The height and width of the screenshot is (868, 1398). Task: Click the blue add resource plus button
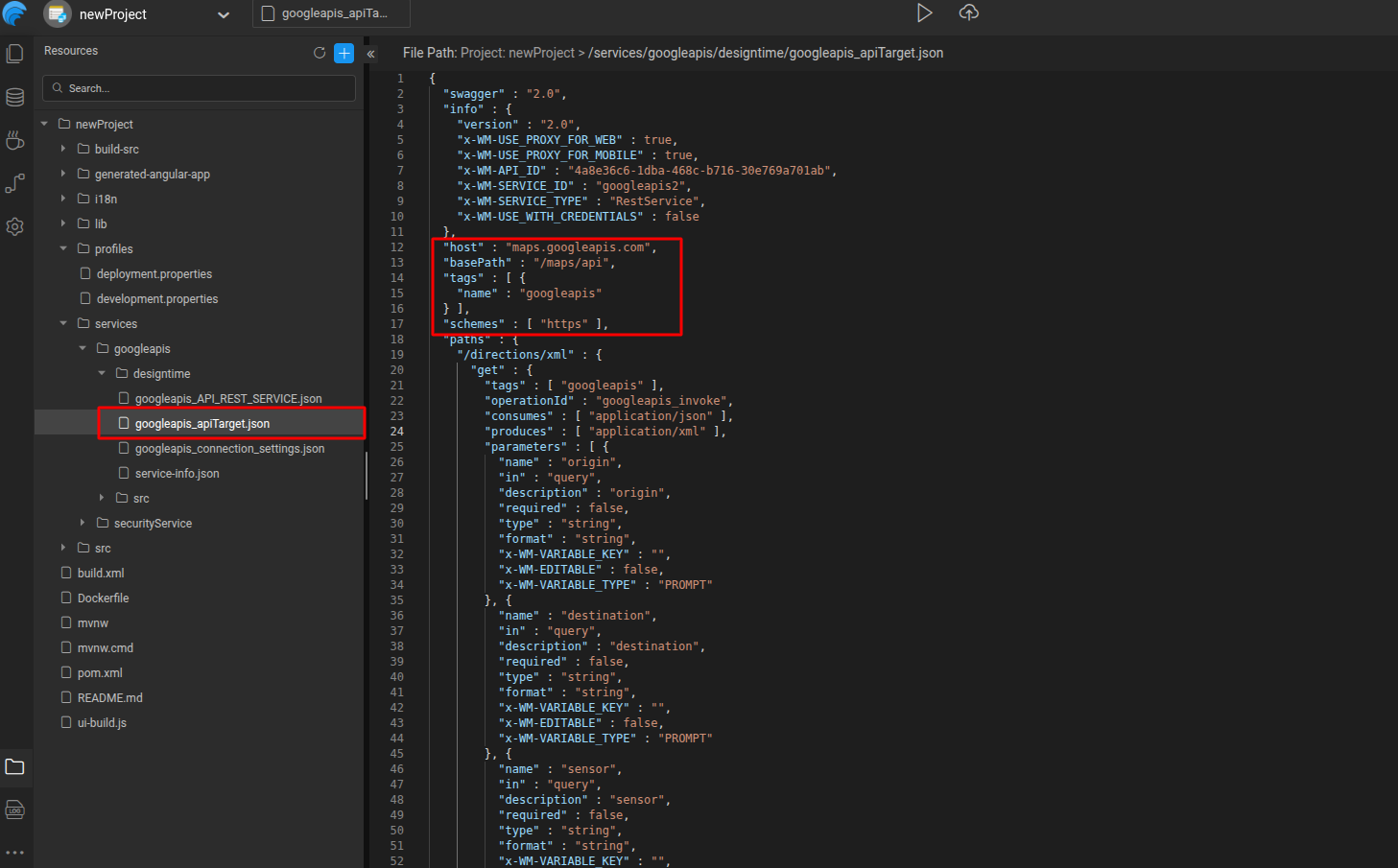coord(344,54)
